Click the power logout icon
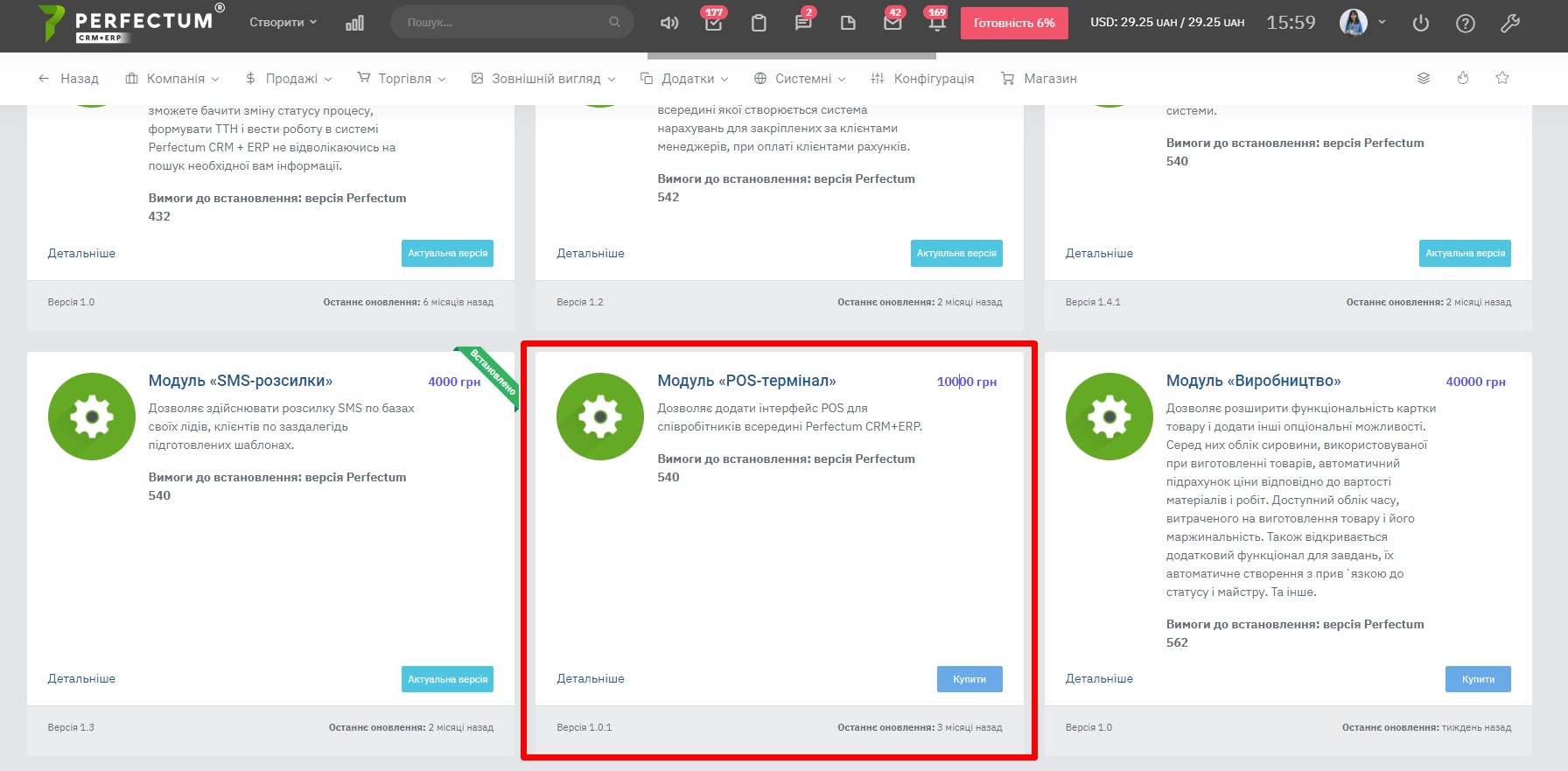The image size is (1568, 771). point(1421,23)
